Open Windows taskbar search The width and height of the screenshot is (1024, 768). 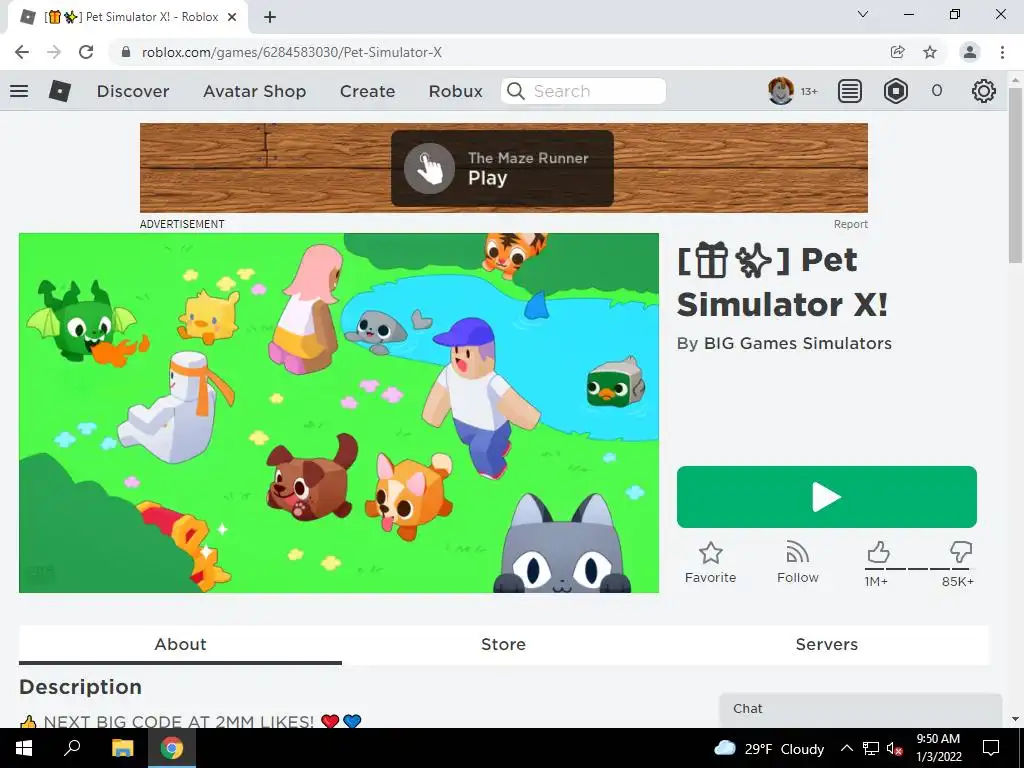72,748
